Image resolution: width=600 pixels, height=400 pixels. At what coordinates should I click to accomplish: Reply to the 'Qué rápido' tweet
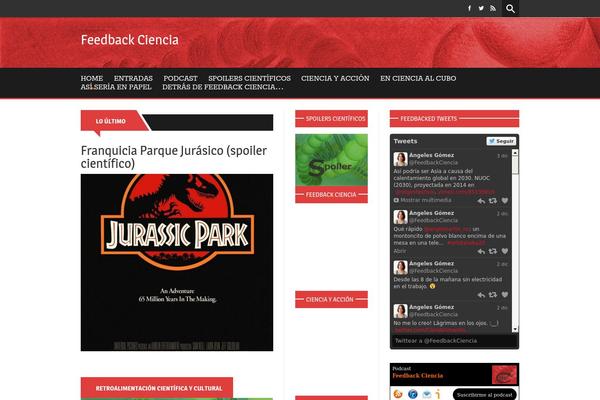(x=481, y=251)
